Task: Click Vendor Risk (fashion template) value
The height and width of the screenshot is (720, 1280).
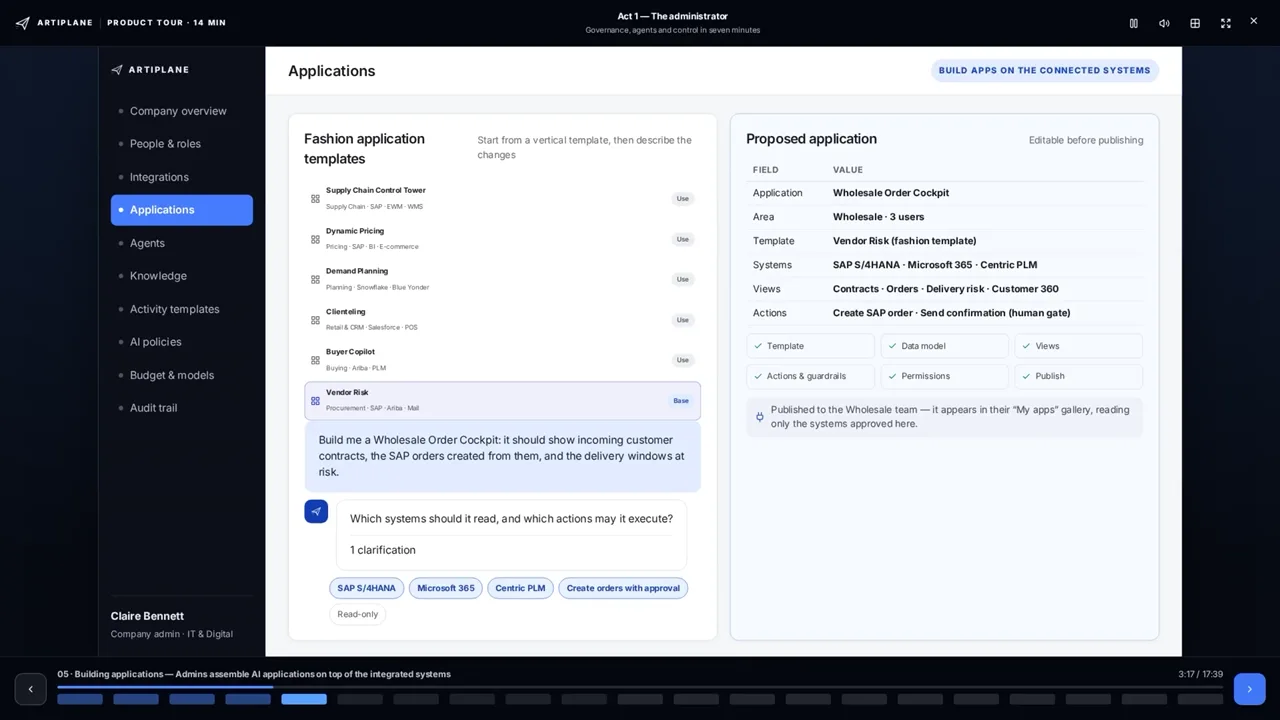Action: tap(905, 241)
